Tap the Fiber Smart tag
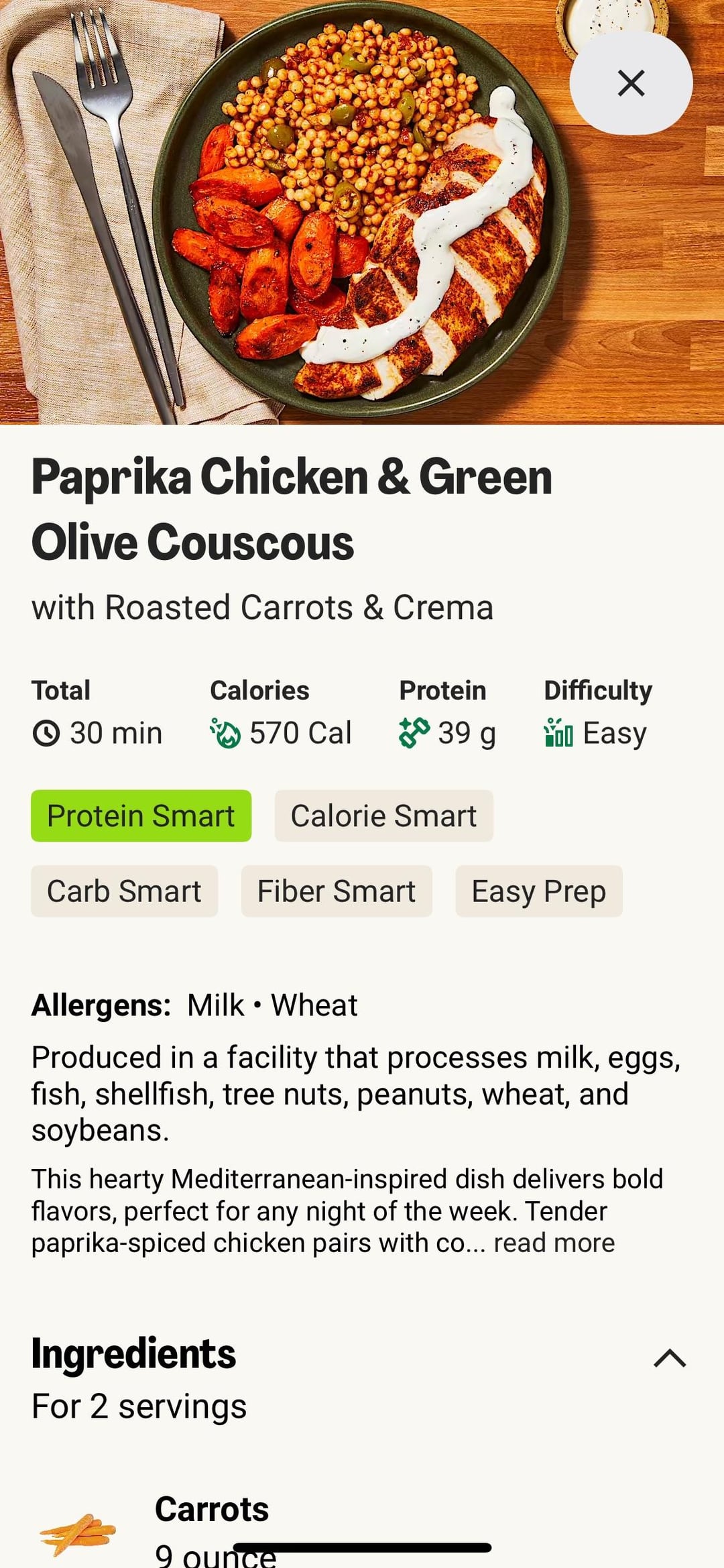Image resolution: width=724 pixels, height=1568 pixels. [337, 891]
